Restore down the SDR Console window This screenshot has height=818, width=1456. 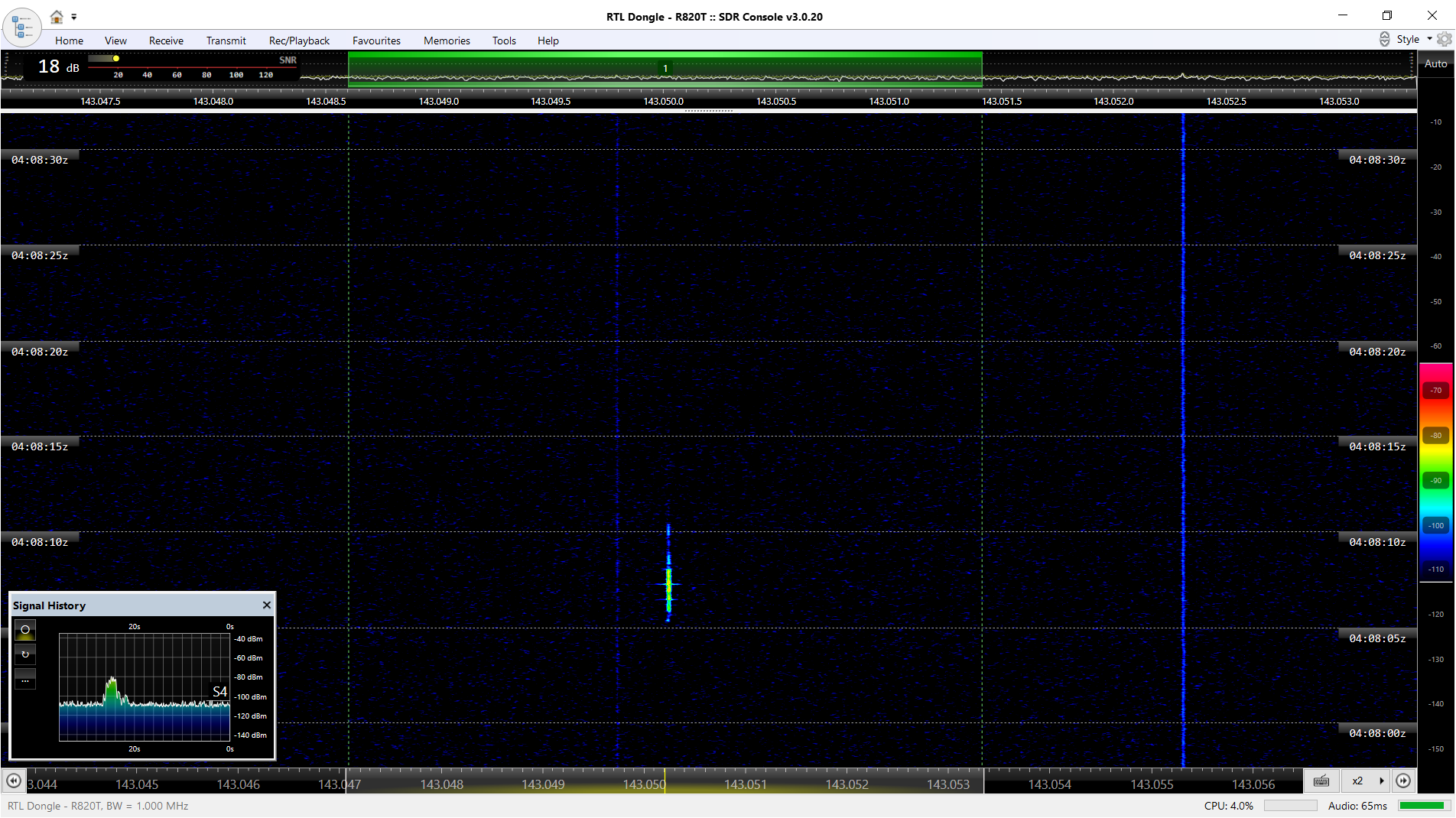[1387, 16]
